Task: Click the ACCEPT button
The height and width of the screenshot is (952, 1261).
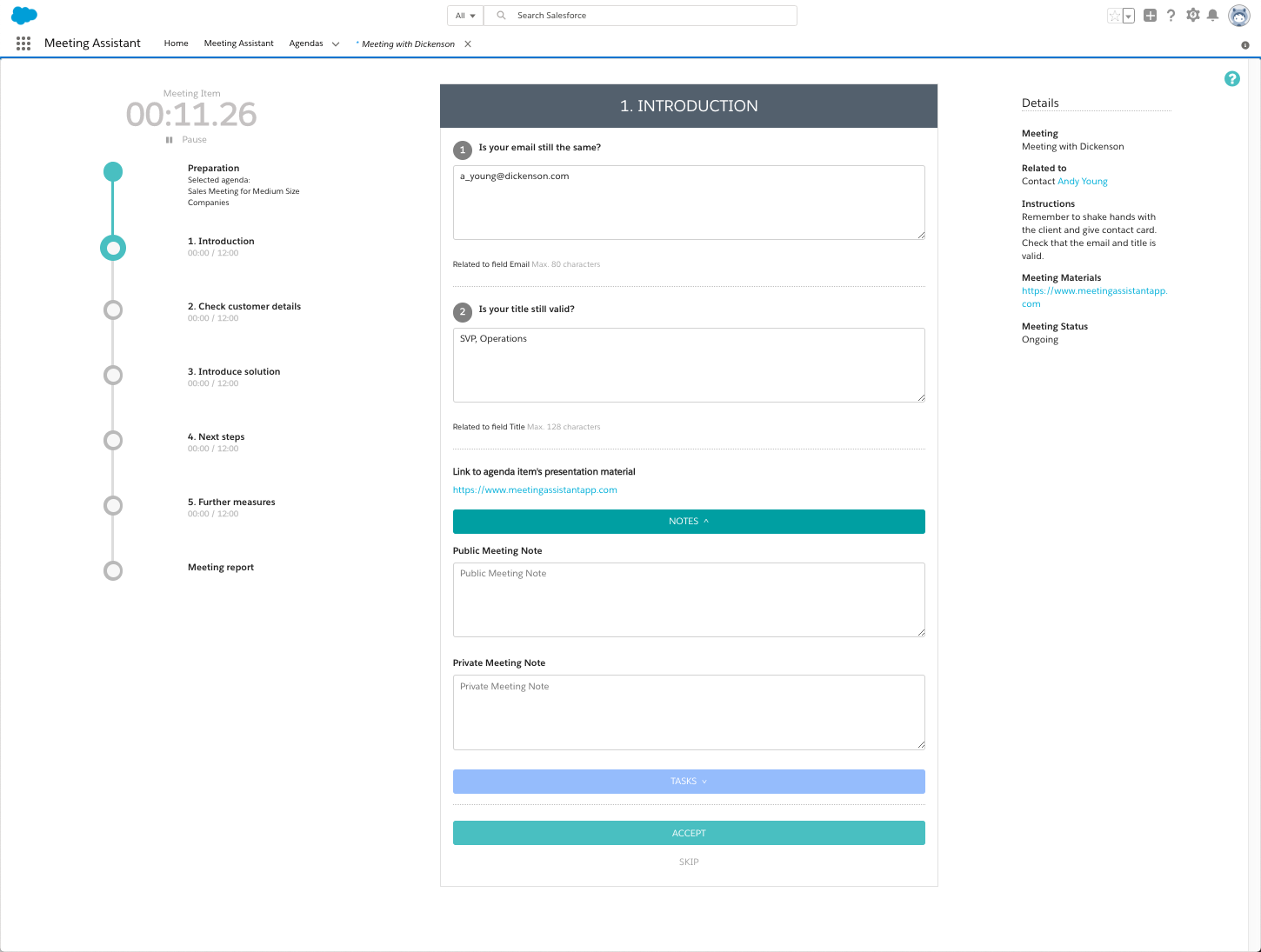Action: point(689,833)
